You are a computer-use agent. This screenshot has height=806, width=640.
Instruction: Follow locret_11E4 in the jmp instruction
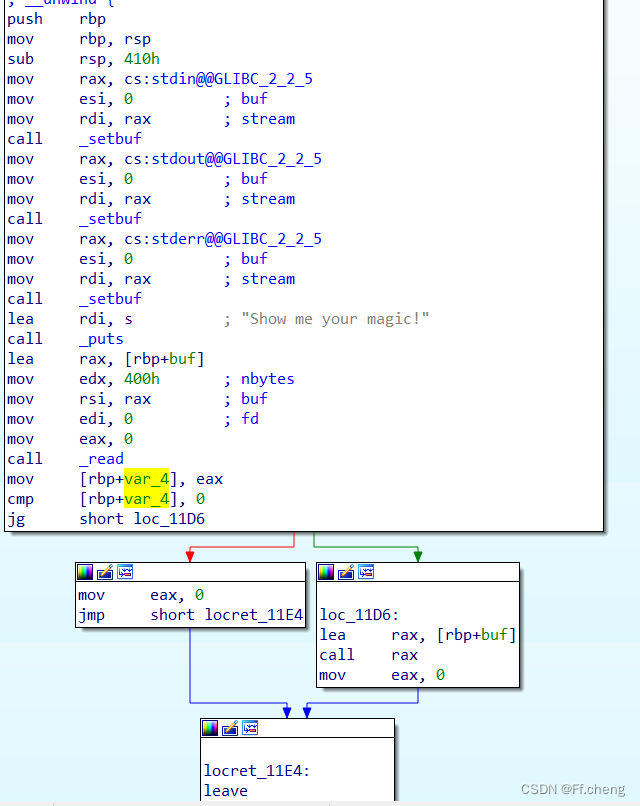point(254,615)
